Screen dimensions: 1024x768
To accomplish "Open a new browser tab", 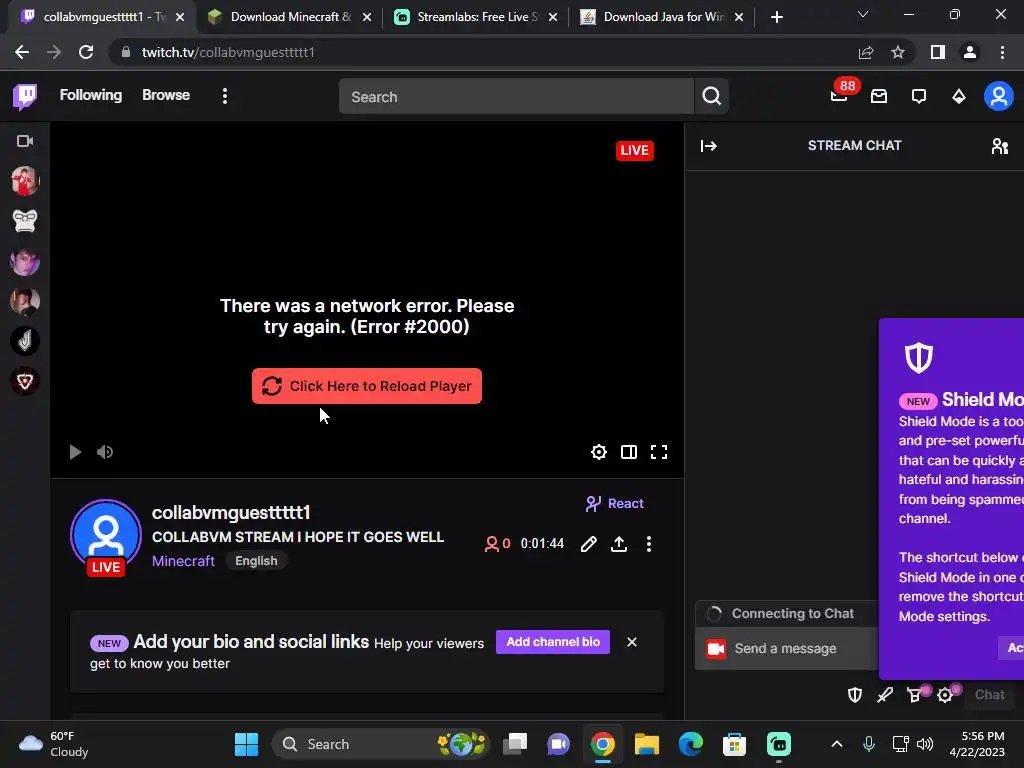I will click(776, 17).
